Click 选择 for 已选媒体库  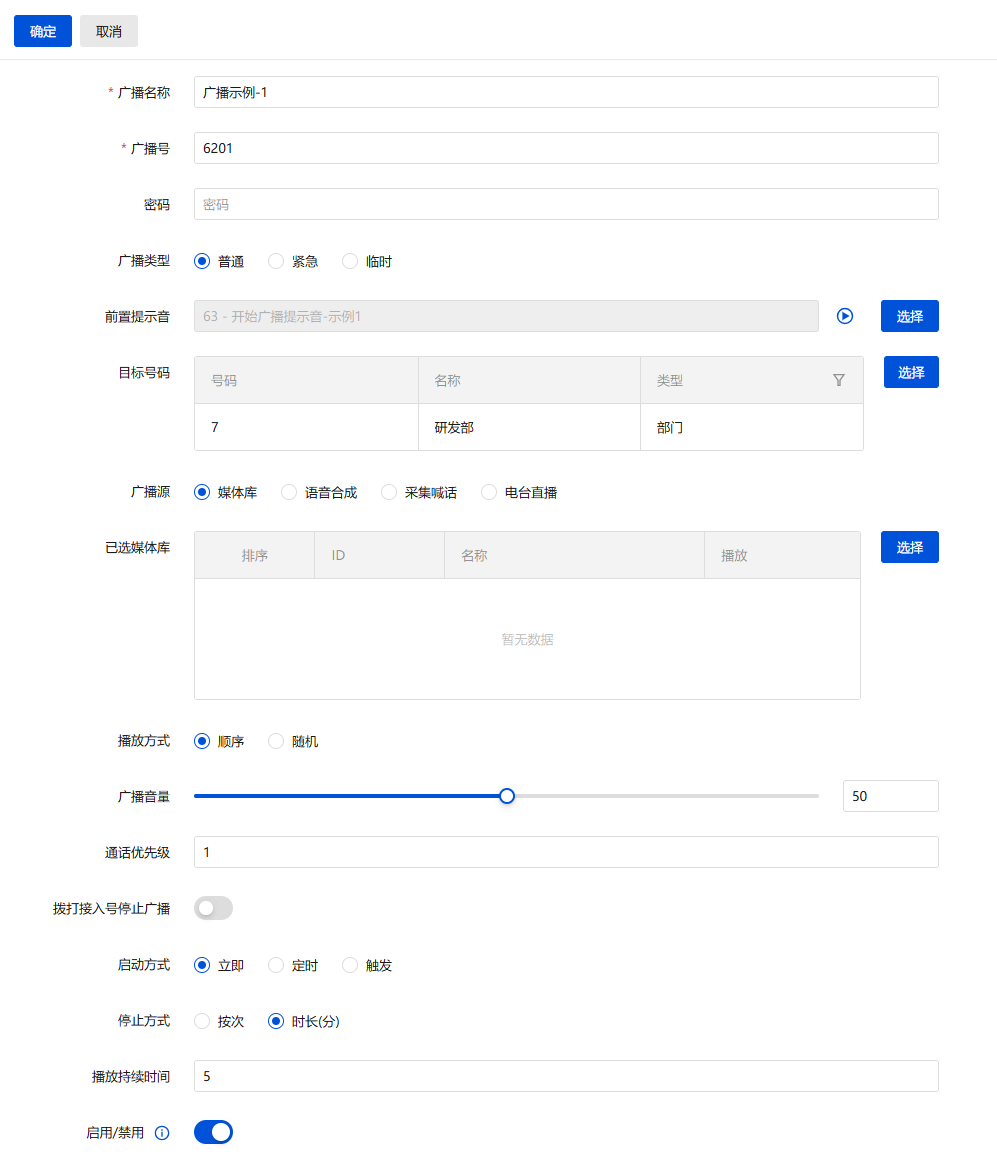tap(909, 547)
